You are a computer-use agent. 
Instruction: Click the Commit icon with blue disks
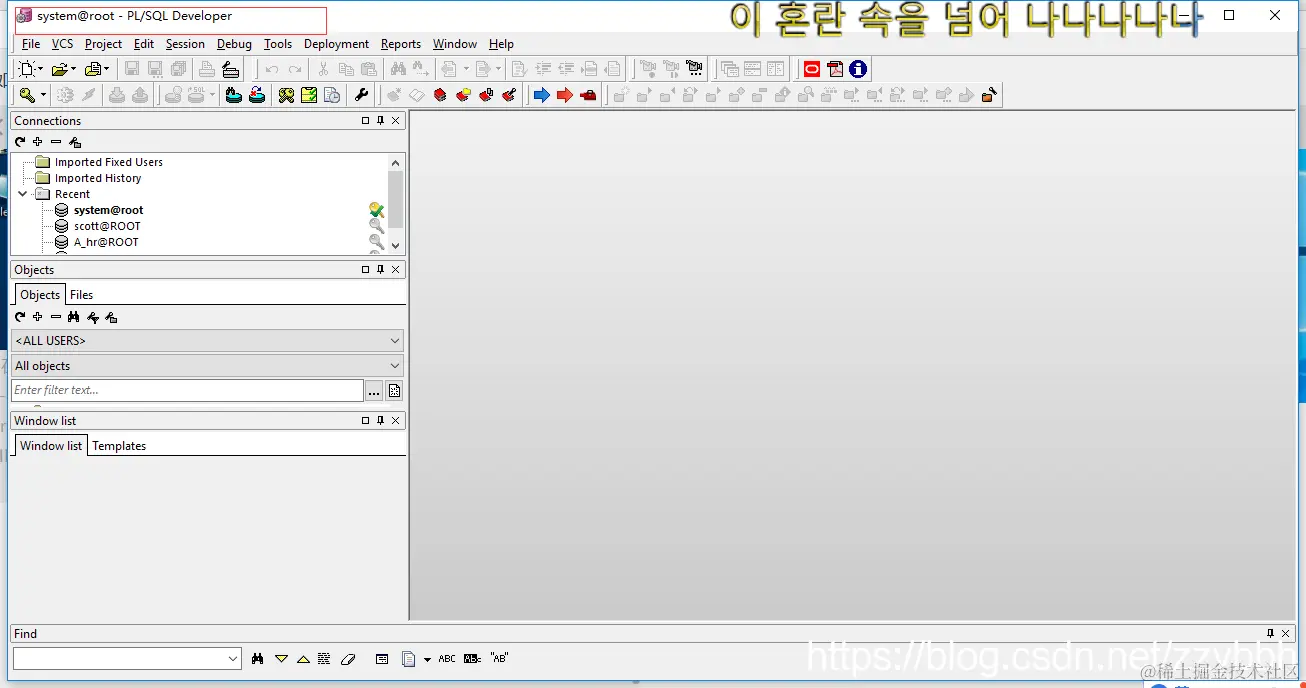click(x=234, y=95)
